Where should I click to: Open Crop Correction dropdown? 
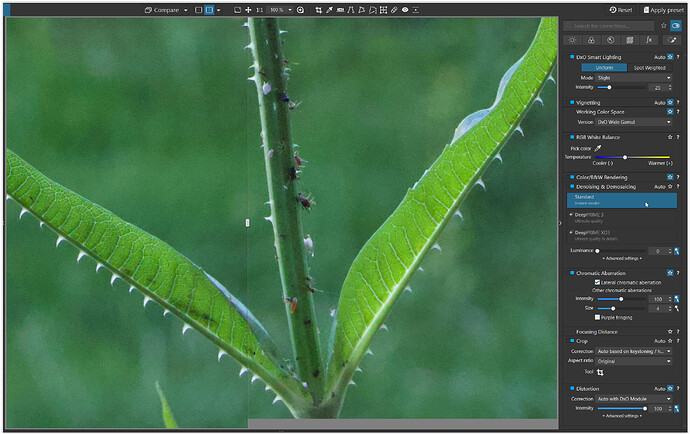(634, 352)
